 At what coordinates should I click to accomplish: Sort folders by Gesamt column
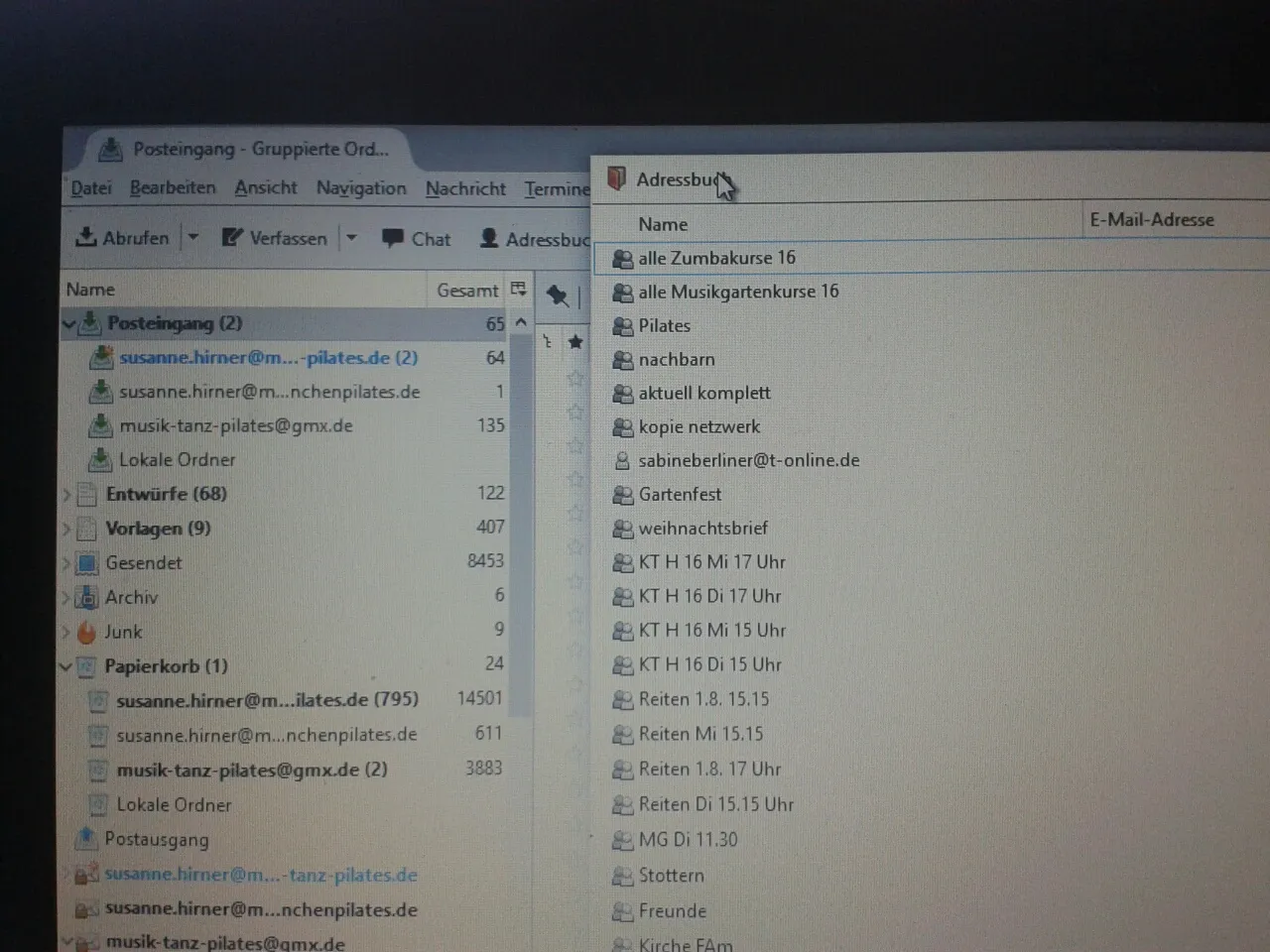467,291
